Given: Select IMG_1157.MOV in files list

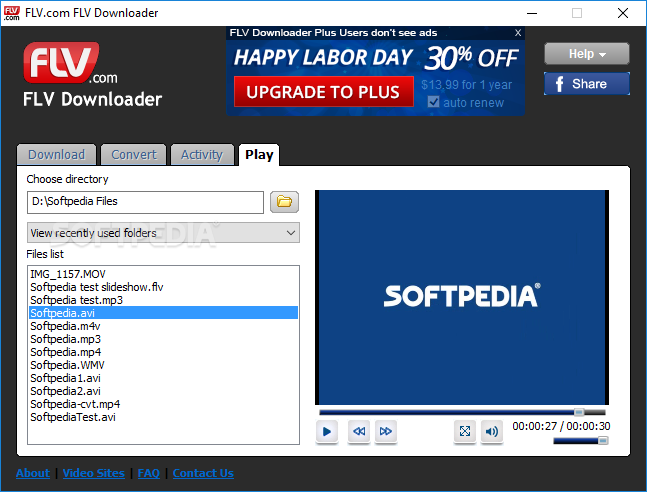Looking at the screenshot, I should 163,274.
